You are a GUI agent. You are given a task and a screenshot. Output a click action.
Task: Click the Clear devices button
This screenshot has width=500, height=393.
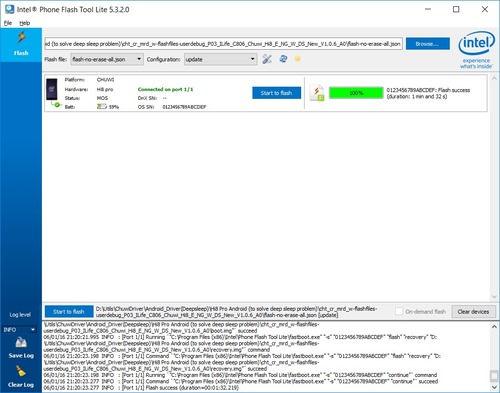[473, 312]
